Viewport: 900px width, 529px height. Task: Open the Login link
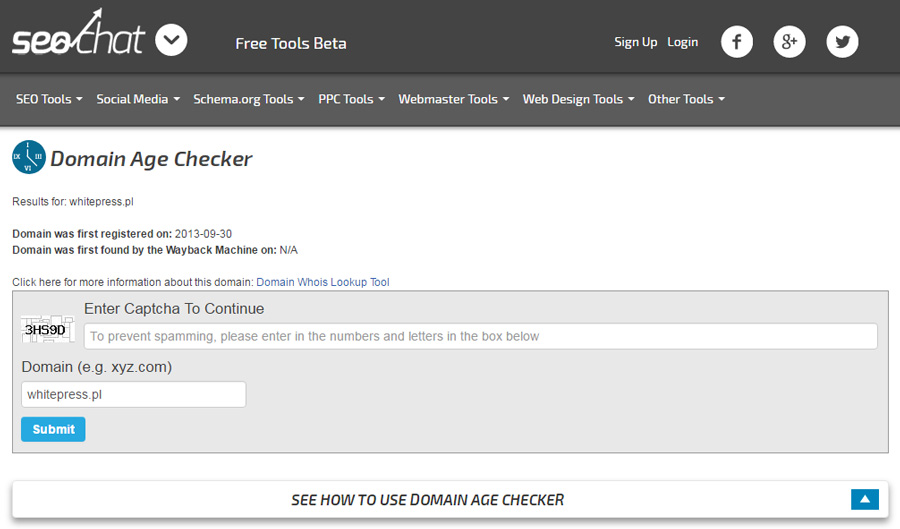(x=682, y=42)
